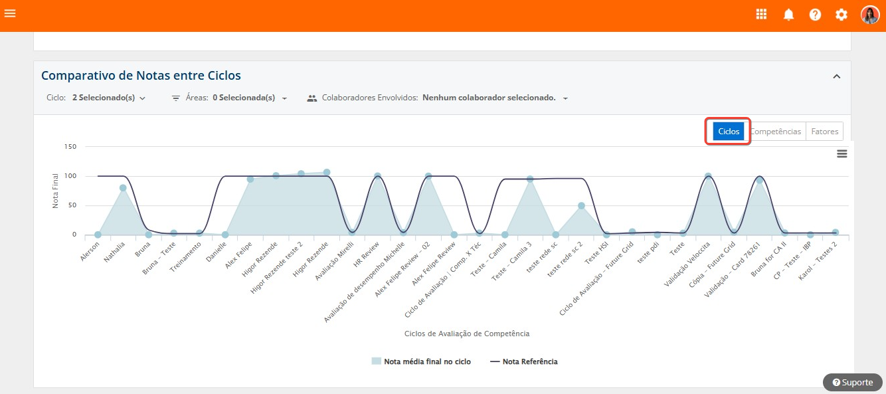The width and height of the screenshot is (886, 394).
Task: Open the settings gear icon
Action: coord(841,15)
